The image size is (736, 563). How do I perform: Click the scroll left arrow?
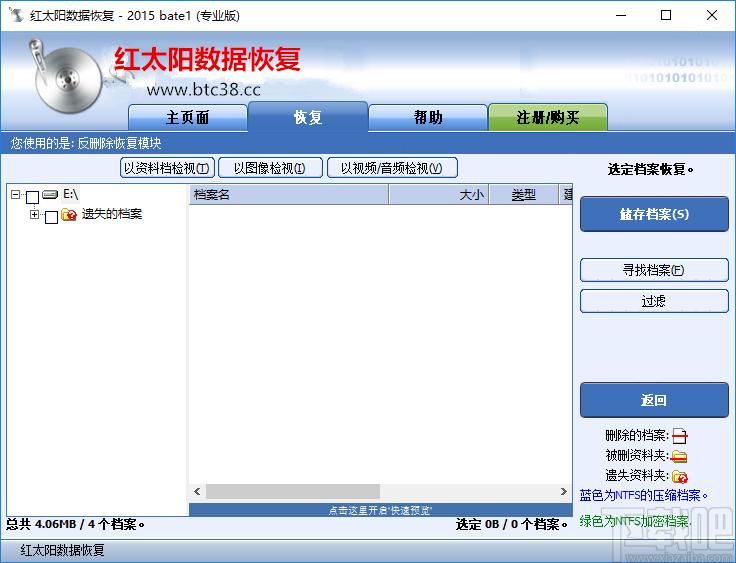(x=197, y=492)
